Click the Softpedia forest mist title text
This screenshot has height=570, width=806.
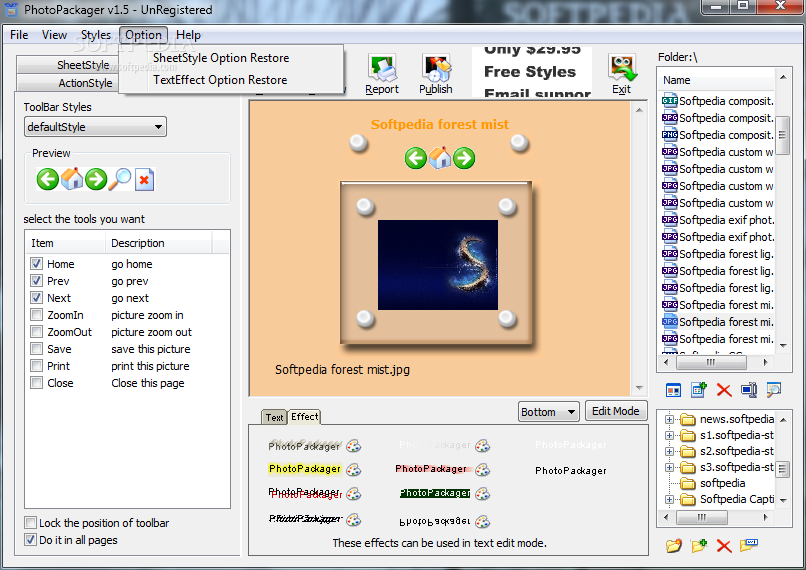(440, 124)
